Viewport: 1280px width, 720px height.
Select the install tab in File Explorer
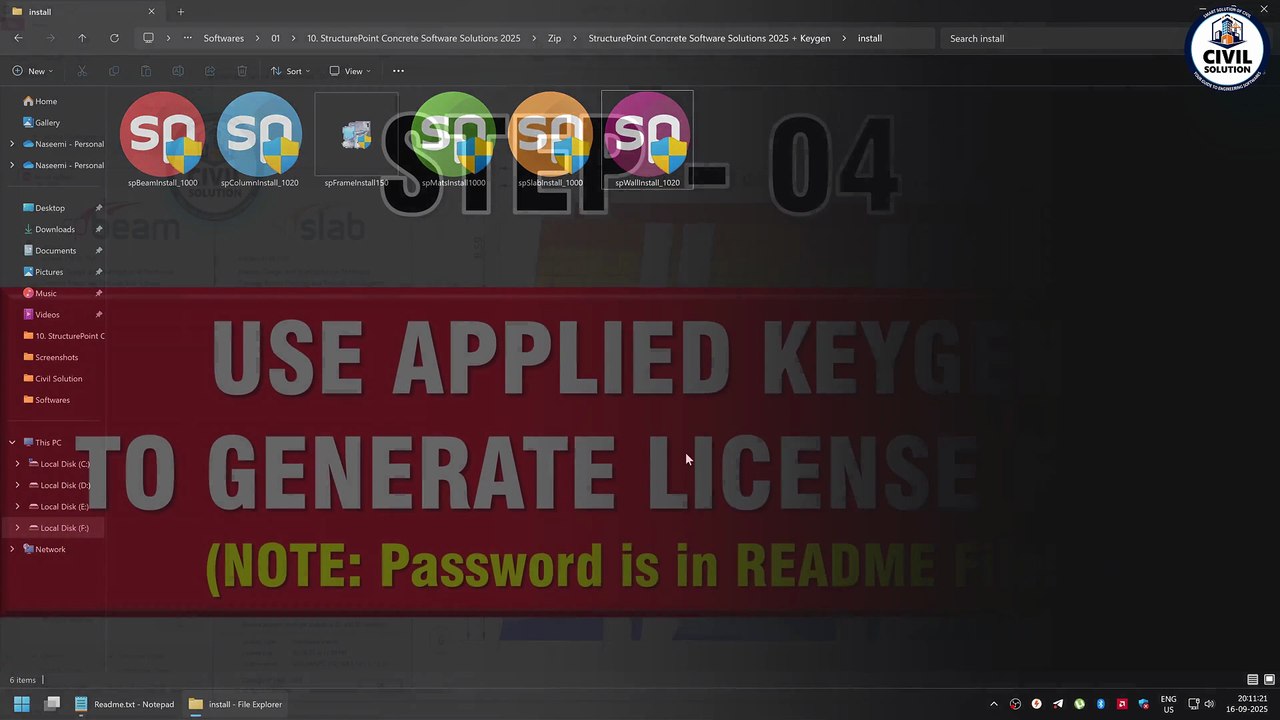(82, 12)
